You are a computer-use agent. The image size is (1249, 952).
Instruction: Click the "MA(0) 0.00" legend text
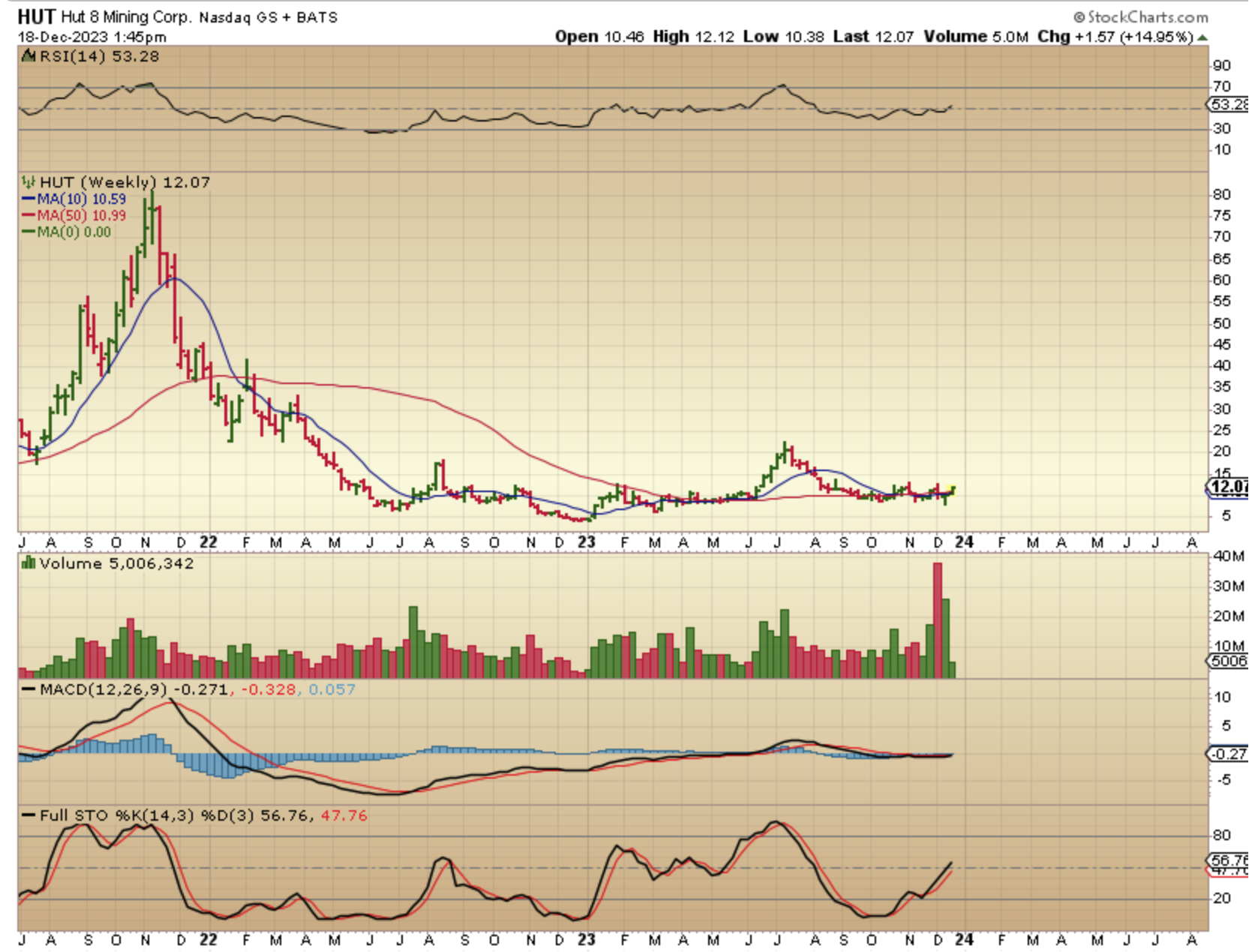[74, 232]
